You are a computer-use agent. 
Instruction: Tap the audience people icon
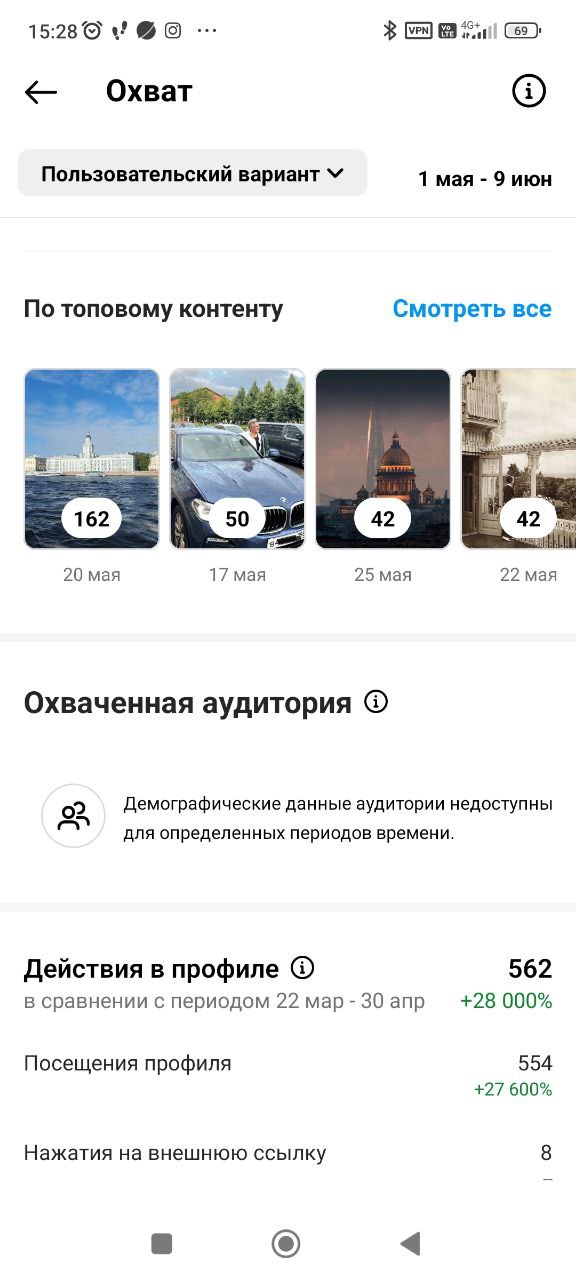73,816
